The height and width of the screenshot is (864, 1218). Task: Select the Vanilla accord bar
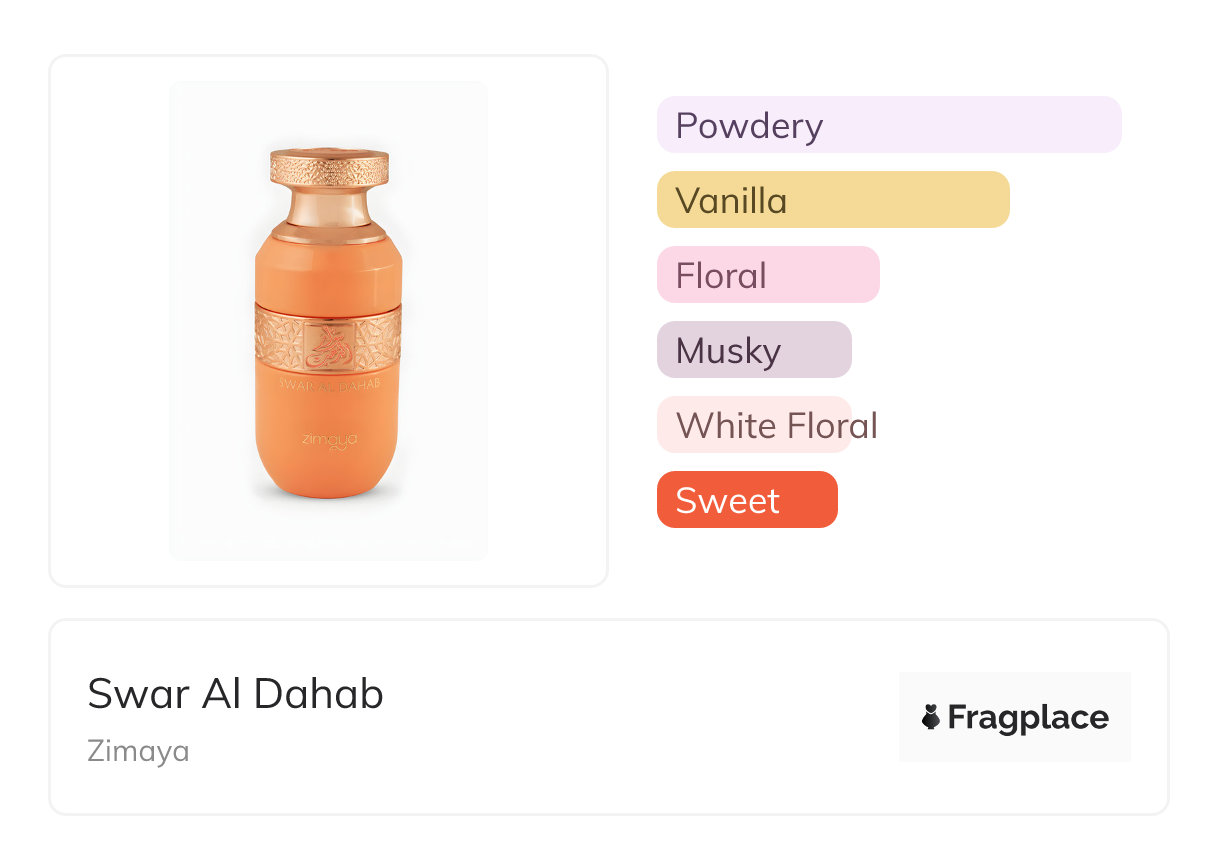(832, 200)
